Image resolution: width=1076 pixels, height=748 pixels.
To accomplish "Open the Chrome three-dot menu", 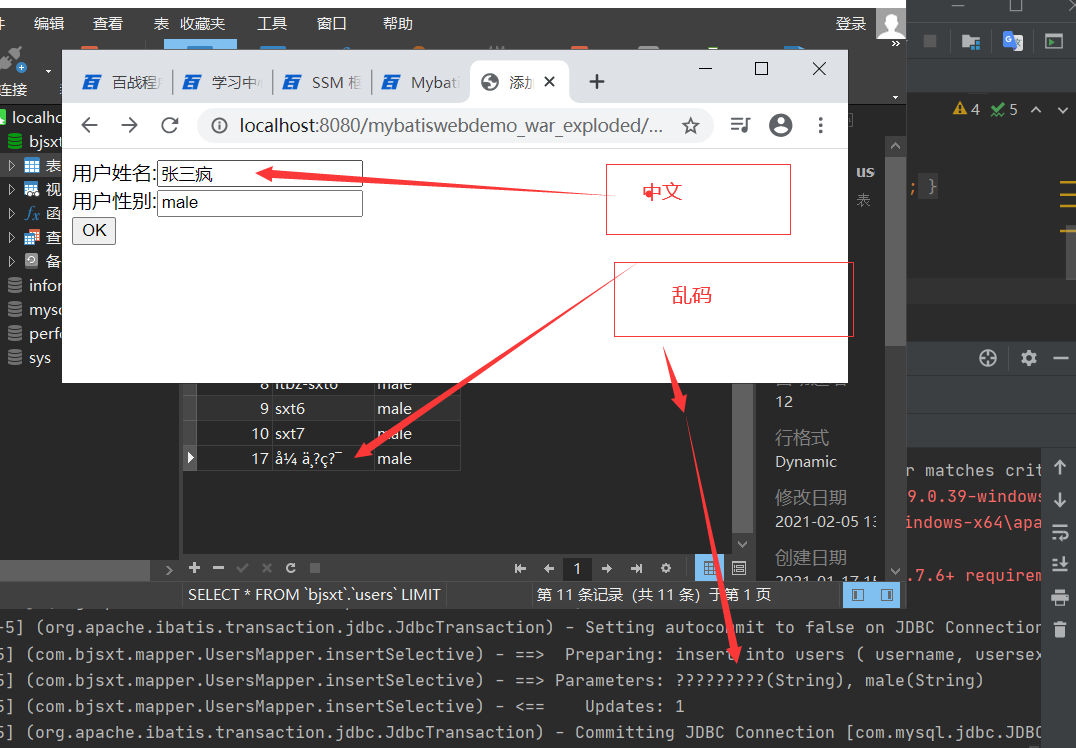I will (820, 125).
